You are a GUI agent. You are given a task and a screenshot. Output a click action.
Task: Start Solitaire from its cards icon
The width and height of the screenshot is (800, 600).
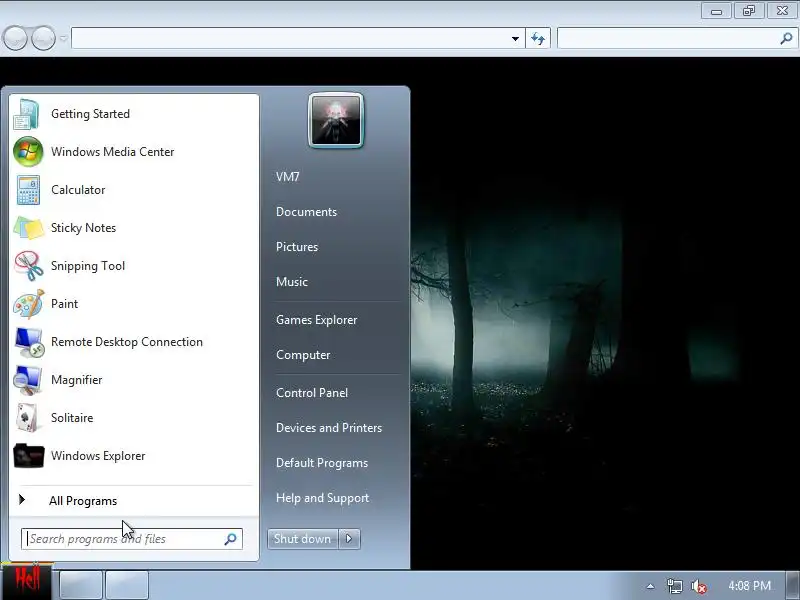click(27, 418)
